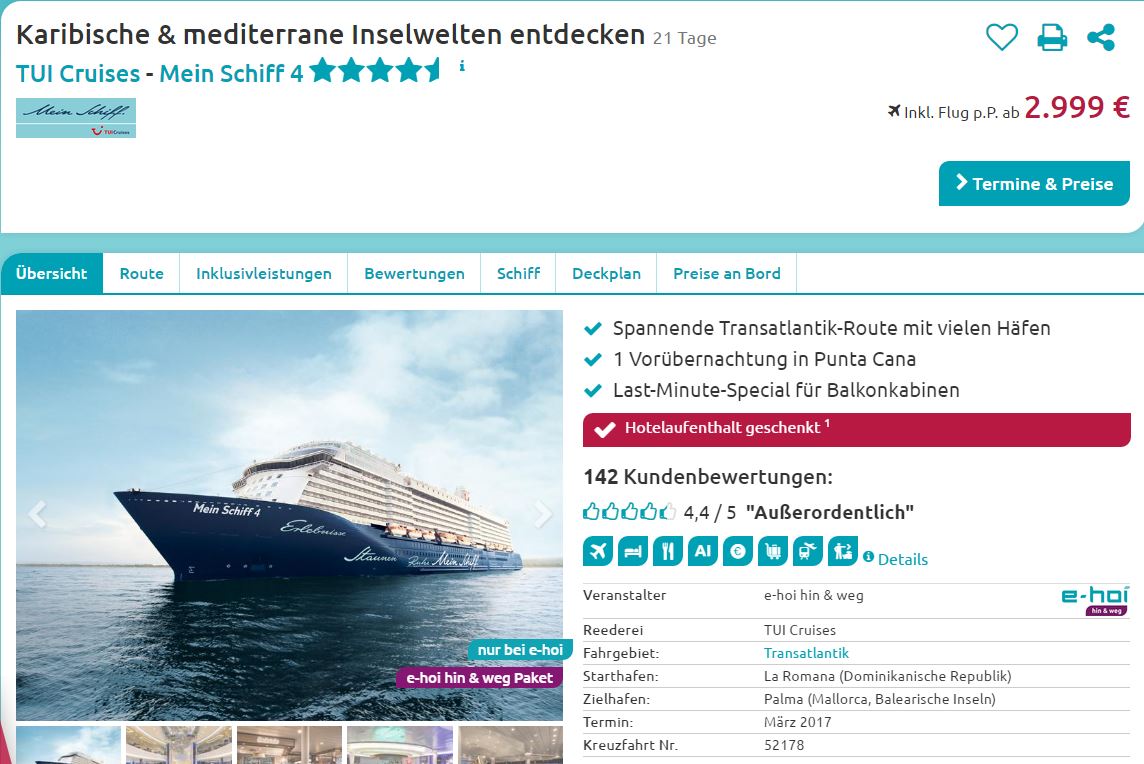
Task: Follow the Transatlantik Fahrgebiet link
Action: pyautogui.click(x=806, y=653)
